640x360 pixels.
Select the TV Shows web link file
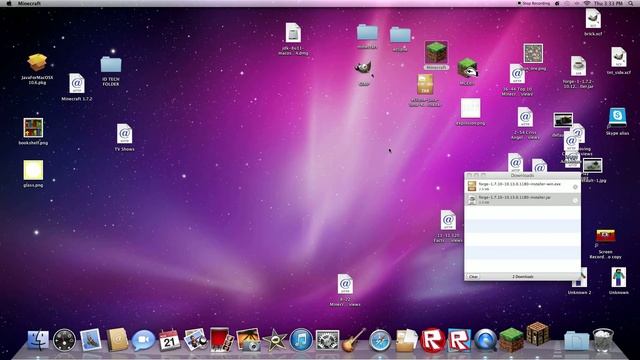point(124,134)
